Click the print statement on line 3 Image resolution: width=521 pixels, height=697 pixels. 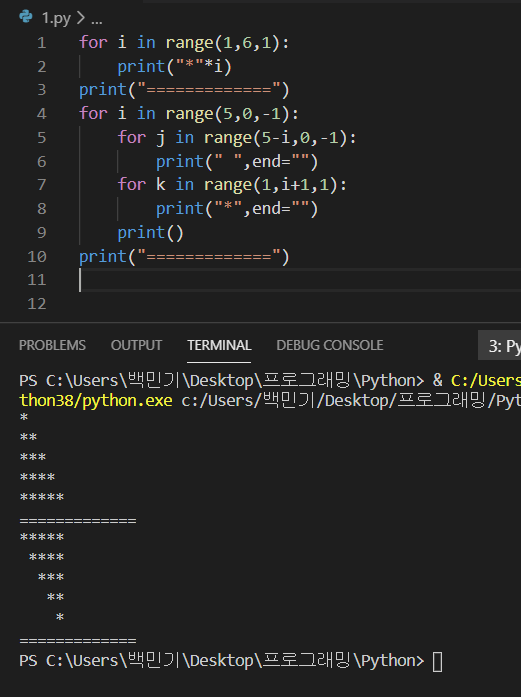pyautogui.click(x=184, y=90)
